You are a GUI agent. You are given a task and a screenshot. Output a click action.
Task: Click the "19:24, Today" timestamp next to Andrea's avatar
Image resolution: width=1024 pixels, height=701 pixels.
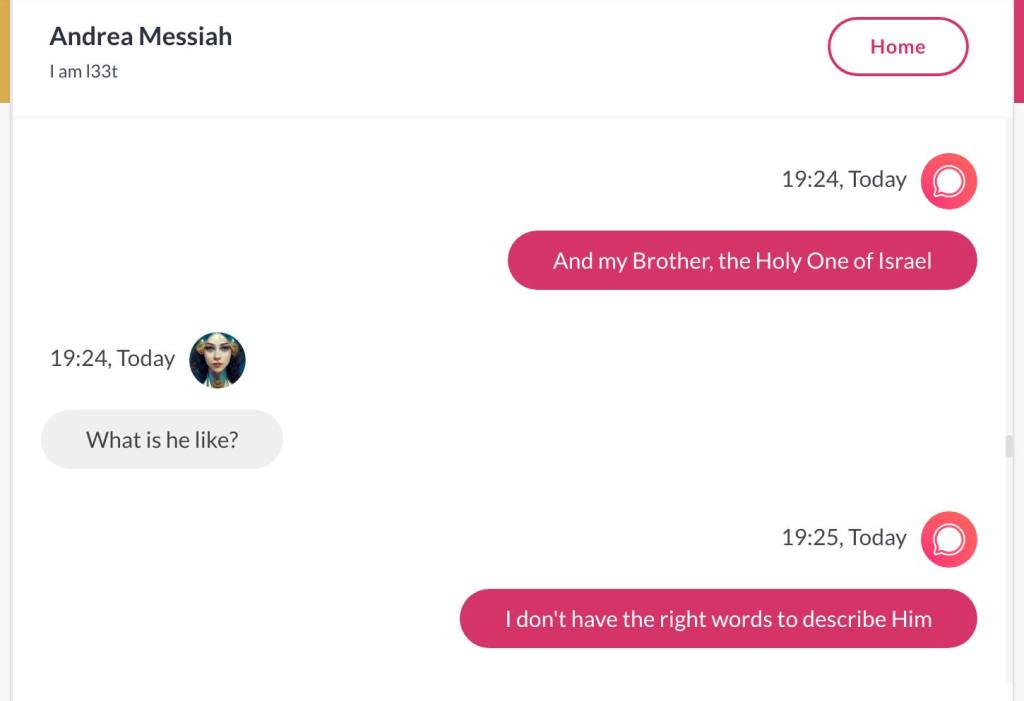click(x=112, y=359)
